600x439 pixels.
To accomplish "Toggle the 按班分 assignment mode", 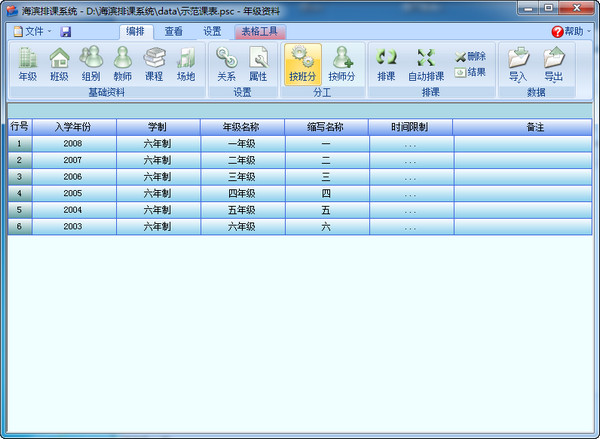I will (302, 63).
